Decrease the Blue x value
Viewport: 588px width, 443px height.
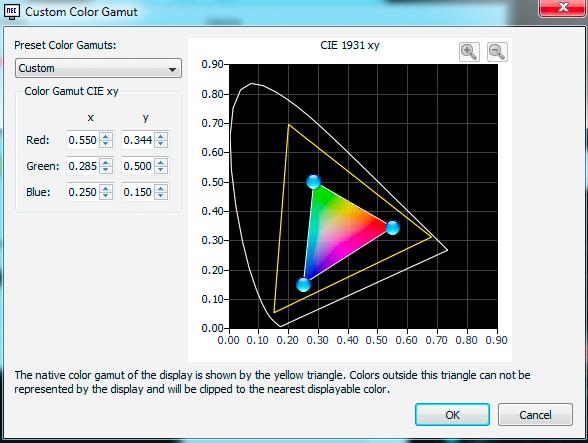(x=106, y=196)
